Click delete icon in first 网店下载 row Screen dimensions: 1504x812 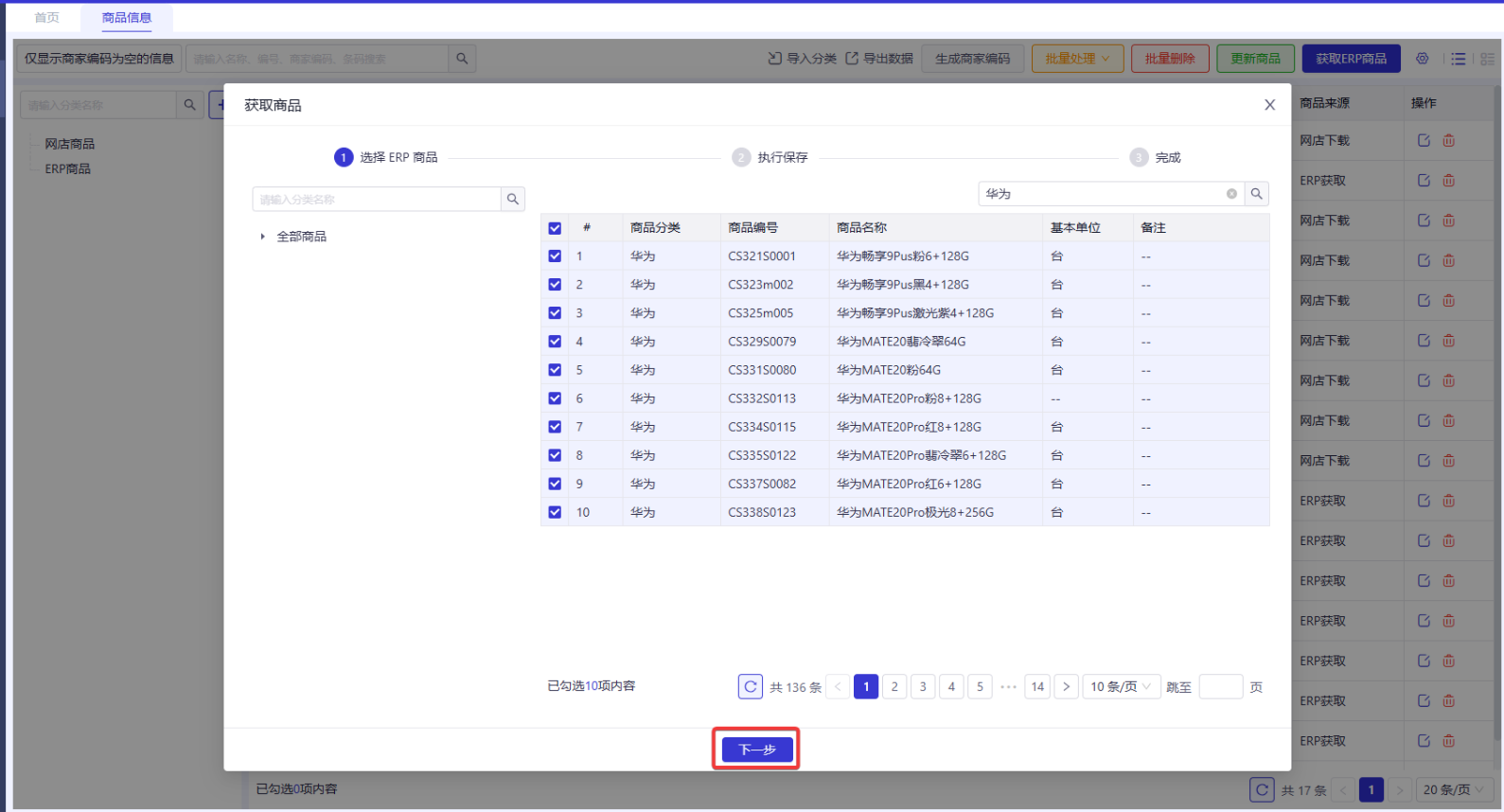click(1448, 140)
